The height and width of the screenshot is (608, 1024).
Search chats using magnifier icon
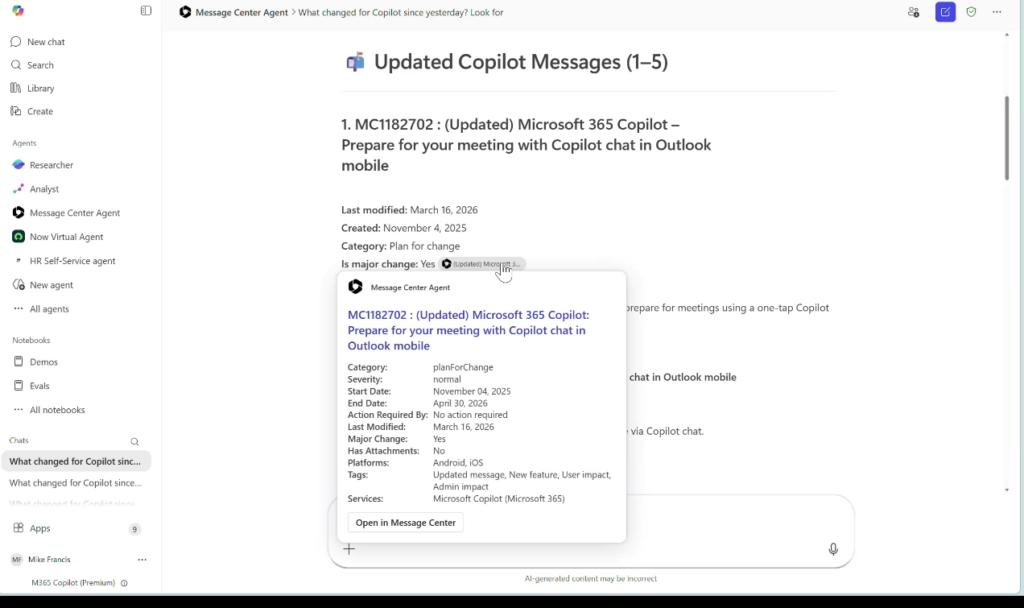click(x=135, y=441)
